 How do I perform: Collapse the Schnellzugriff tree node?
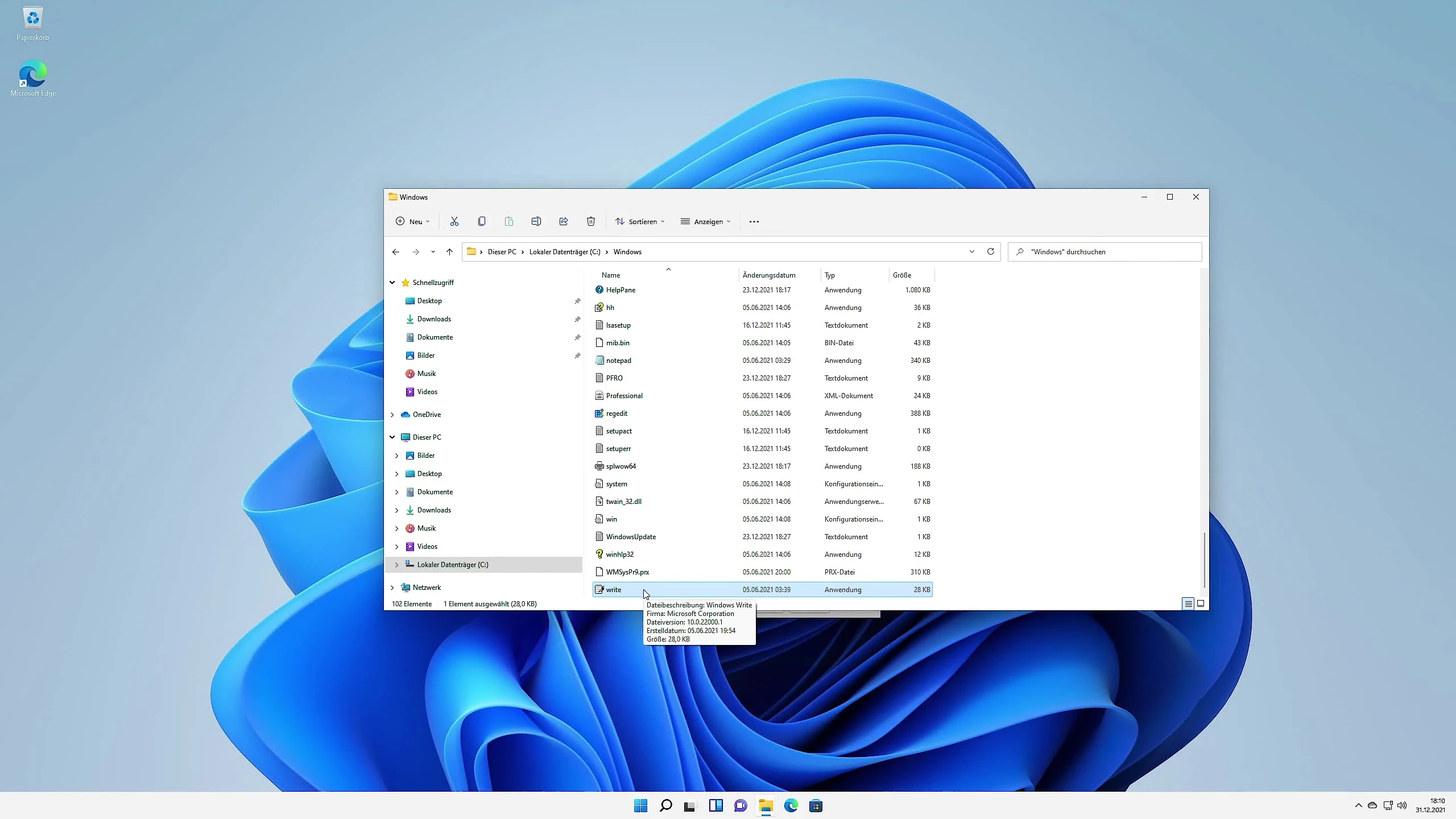pos(392,283)
